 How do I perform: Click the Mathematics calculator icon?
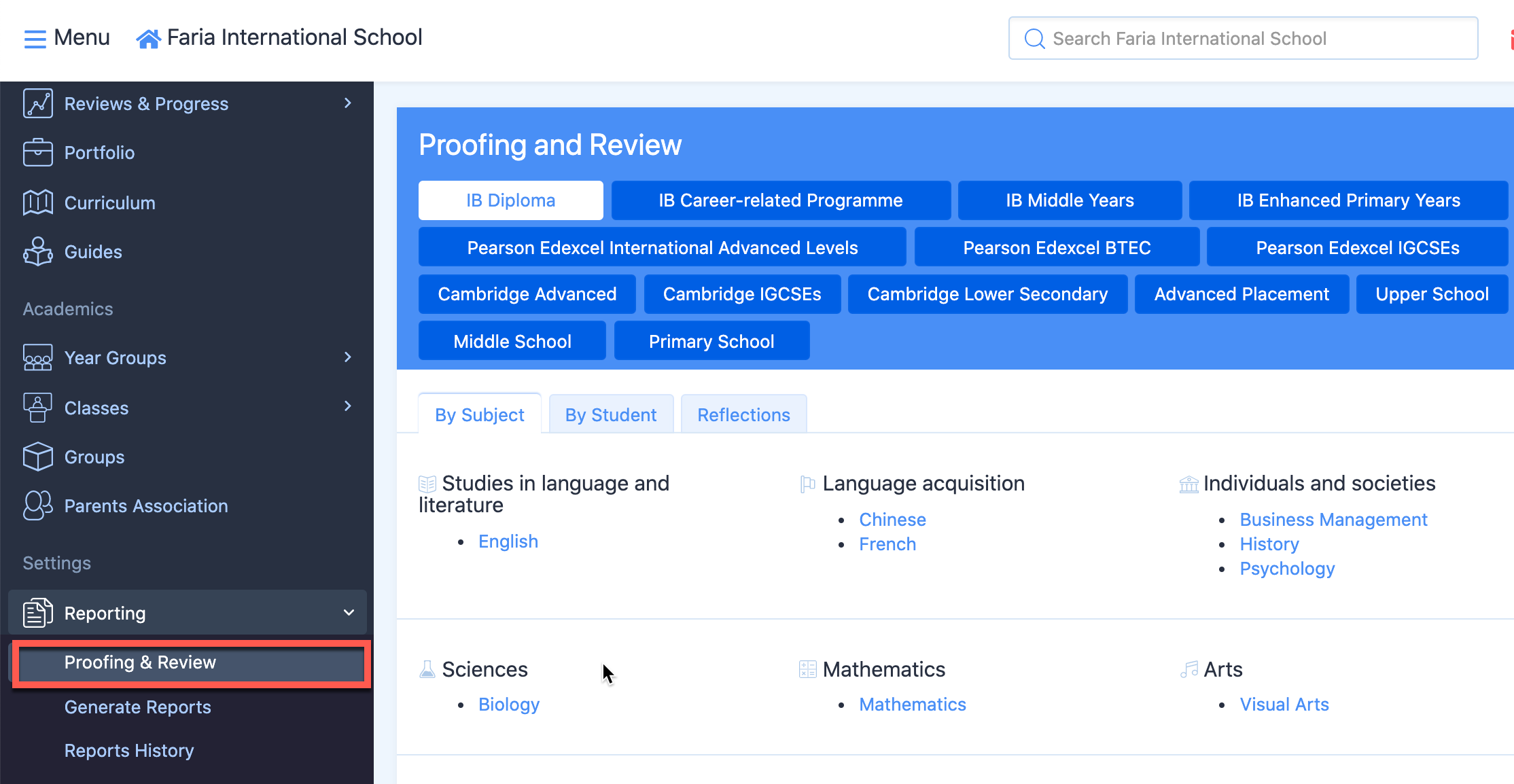[x=808, y=670]
